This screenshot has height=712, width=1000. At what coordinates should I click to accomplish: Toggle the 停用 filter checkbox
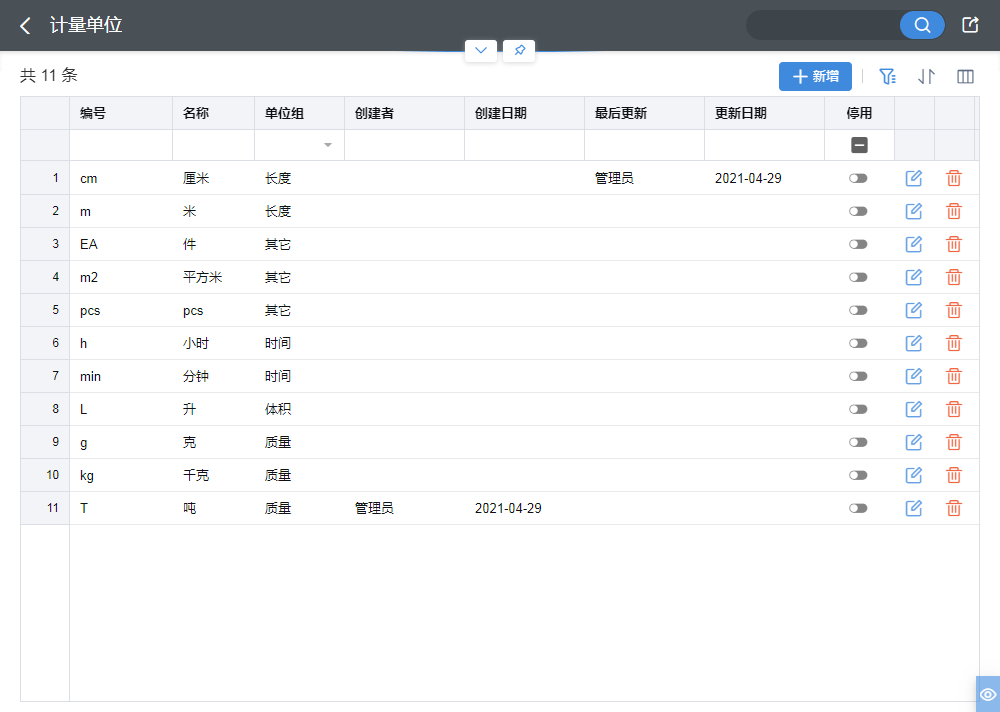tap(859, 145)
